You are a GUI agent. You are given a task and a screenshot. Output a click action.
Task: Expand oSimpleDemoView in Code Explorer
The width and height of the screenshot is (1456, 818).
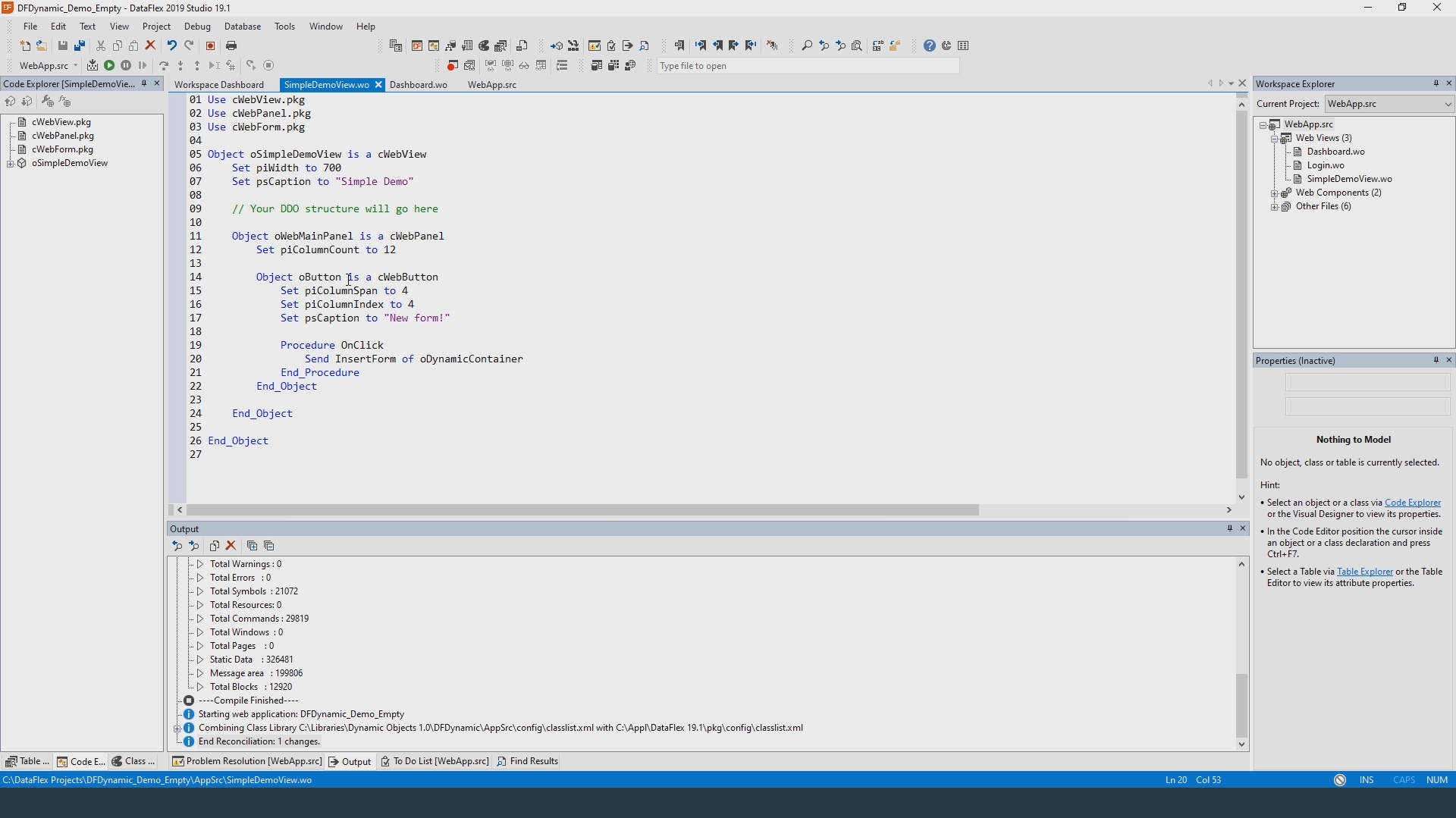pyautogui.click(x=11, y=164)
